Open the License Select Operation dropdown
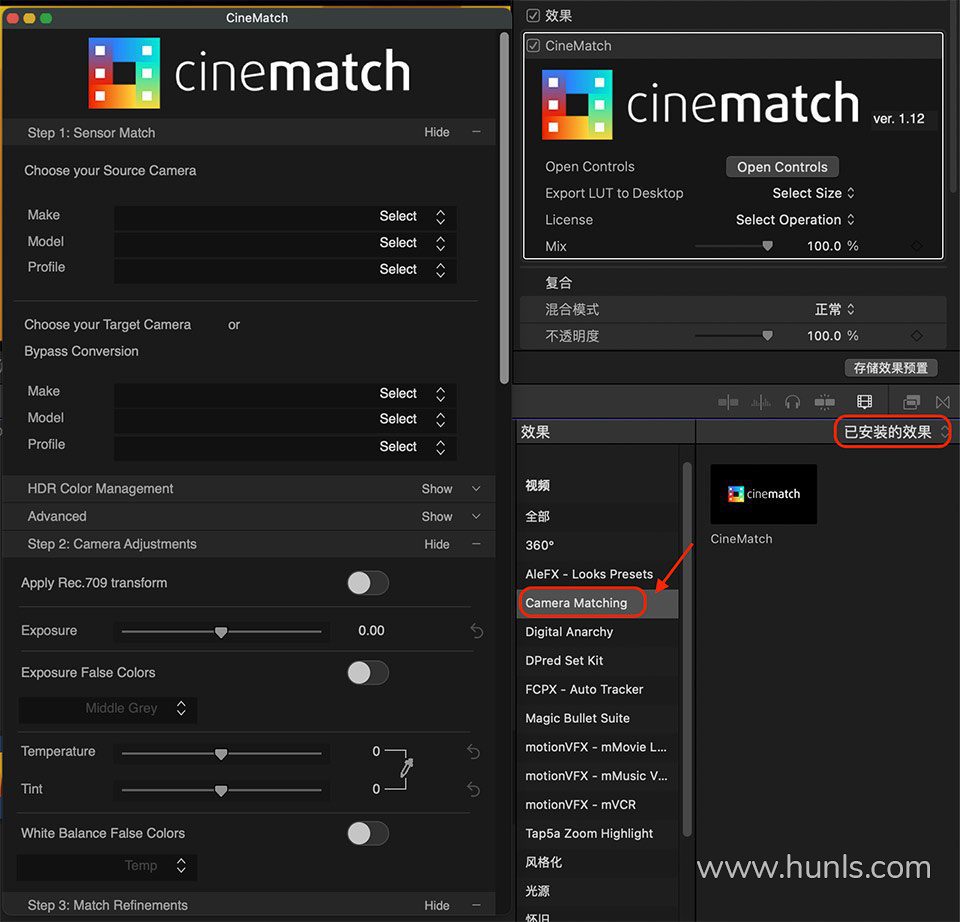The height and width of the screenshot is (922, 960). (795, 220)
